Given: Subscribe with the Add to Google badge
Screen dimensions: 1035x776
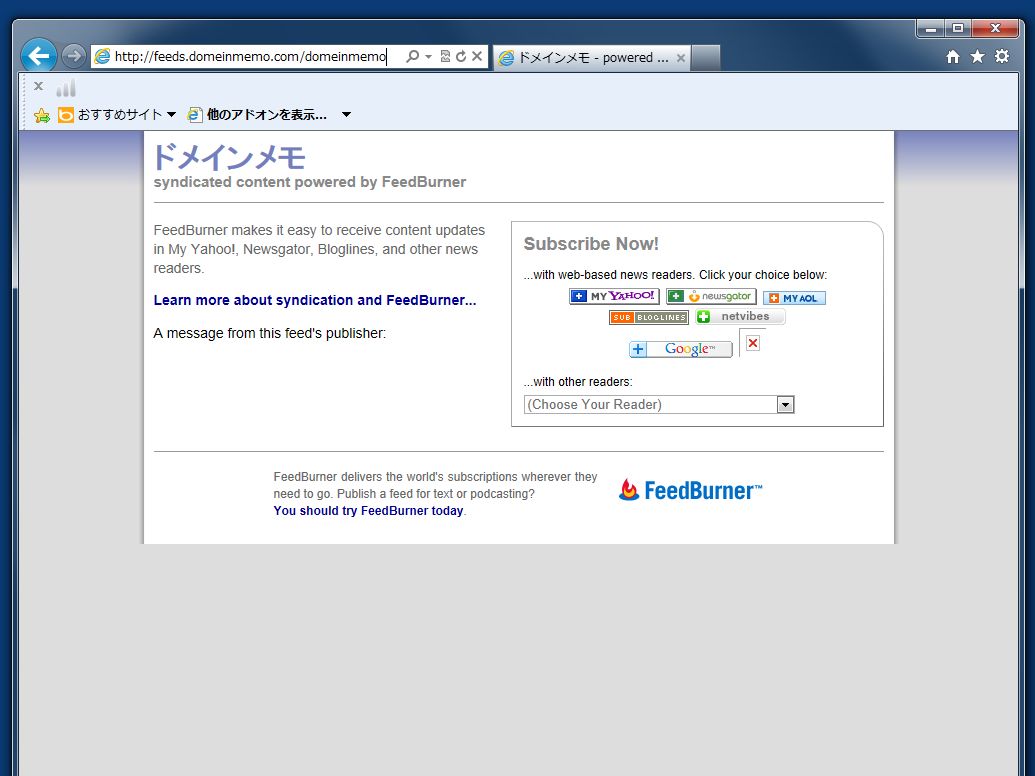Looking at the screenshot, I should coord(681,349).
